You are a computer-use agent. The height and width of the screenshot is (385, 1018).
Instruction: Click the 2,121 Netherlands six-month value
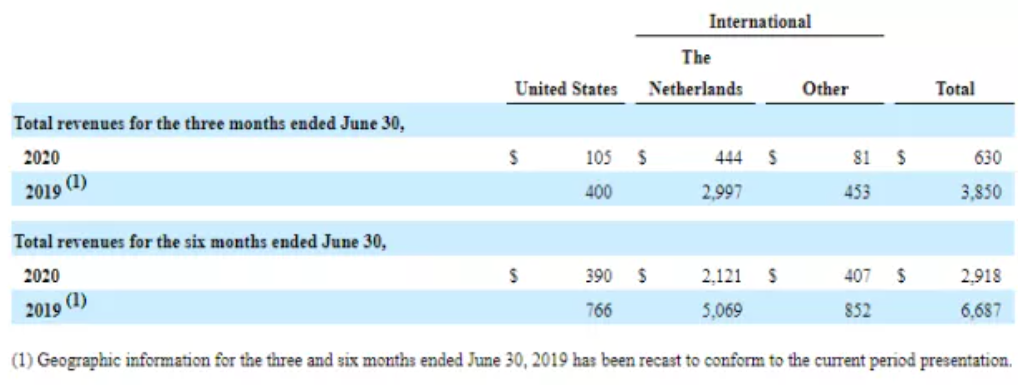coord(724,276)
